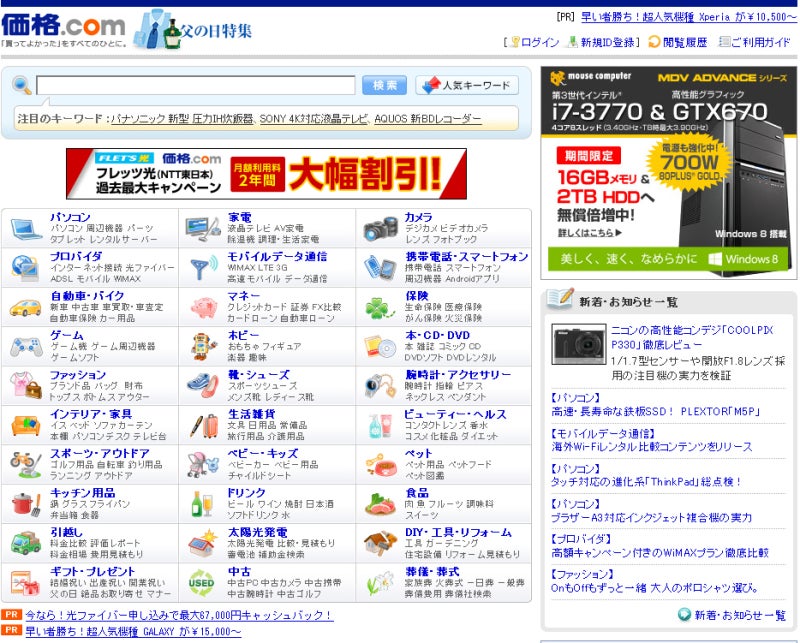Click the TV and vacuum icon beside 家電
Viewport: 800px width, 643px height.
coord(203,229)
